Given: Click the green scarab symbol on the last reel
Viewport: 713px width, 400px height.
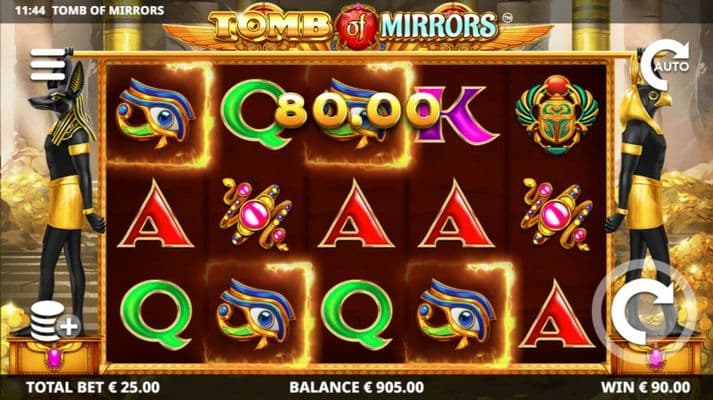Looking at the screenshot, I should (557, 115).
